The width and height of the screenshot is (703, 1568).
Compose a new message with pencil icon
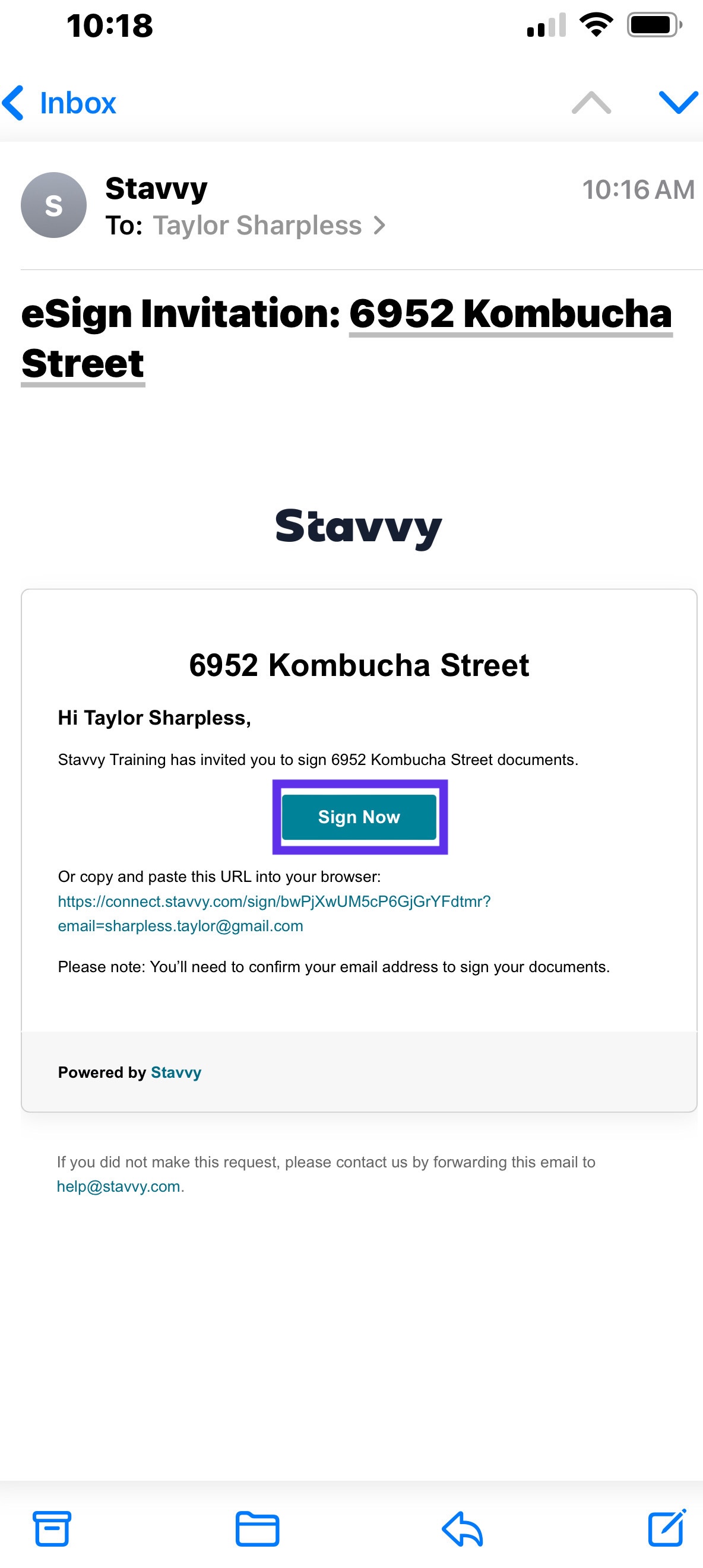tap(667, 1527)
